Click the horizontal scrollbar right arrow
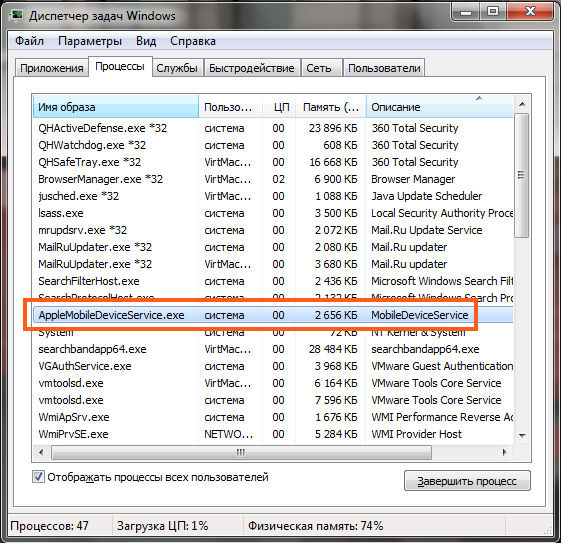Viewport: 561px width, 543px height. 504,452
